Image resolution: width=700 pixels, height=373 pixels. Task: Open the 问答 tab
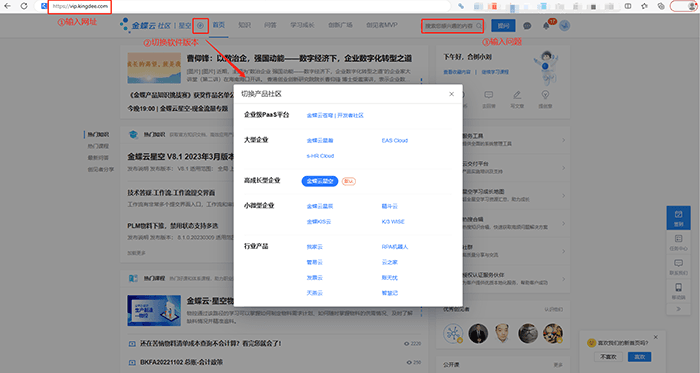pos(270,25)
